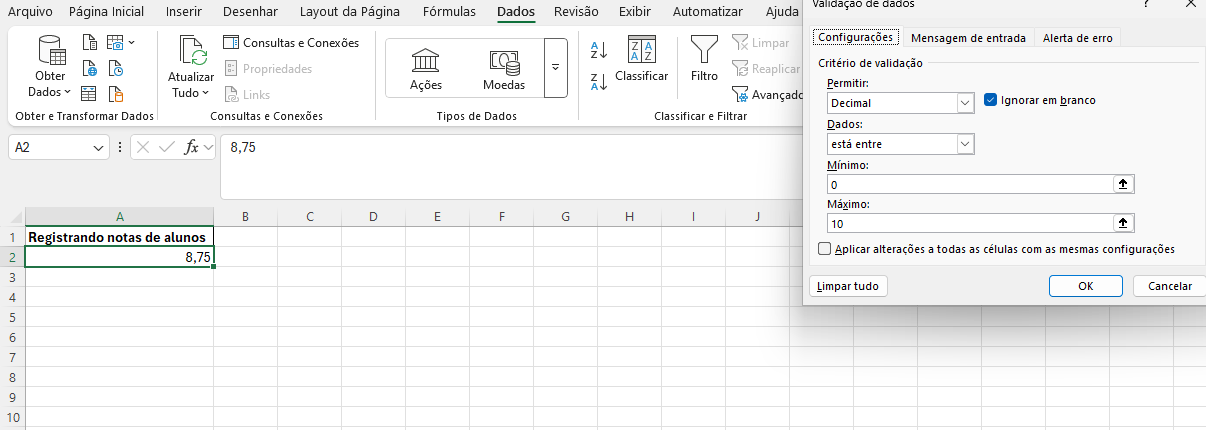Open the Alerta de erro tab
Image resolution: width=1206 pixels, height=430 pixels.
tap(1077, 37)
